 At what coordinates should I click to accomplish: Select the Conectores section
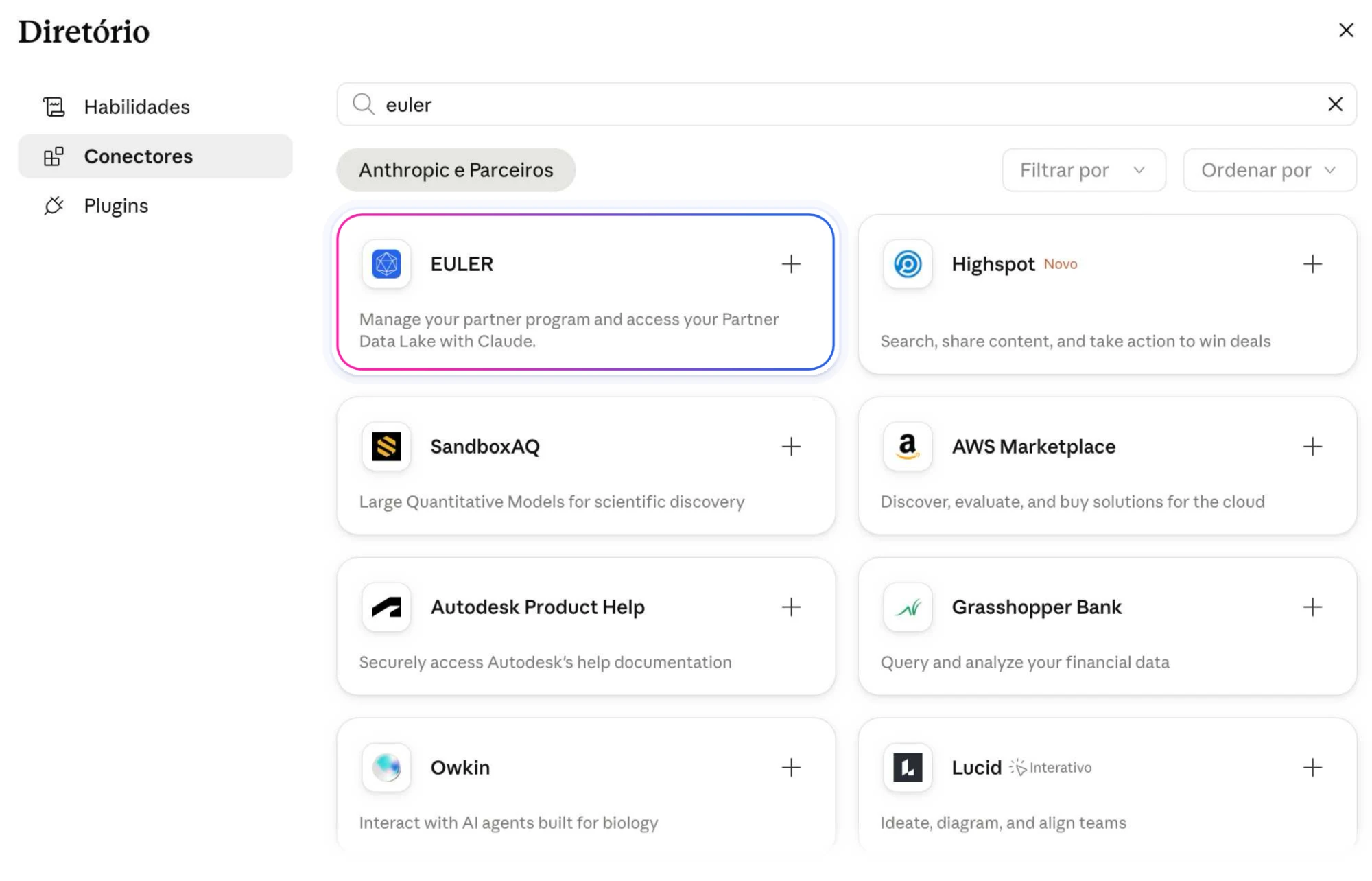tap(155, 156)
